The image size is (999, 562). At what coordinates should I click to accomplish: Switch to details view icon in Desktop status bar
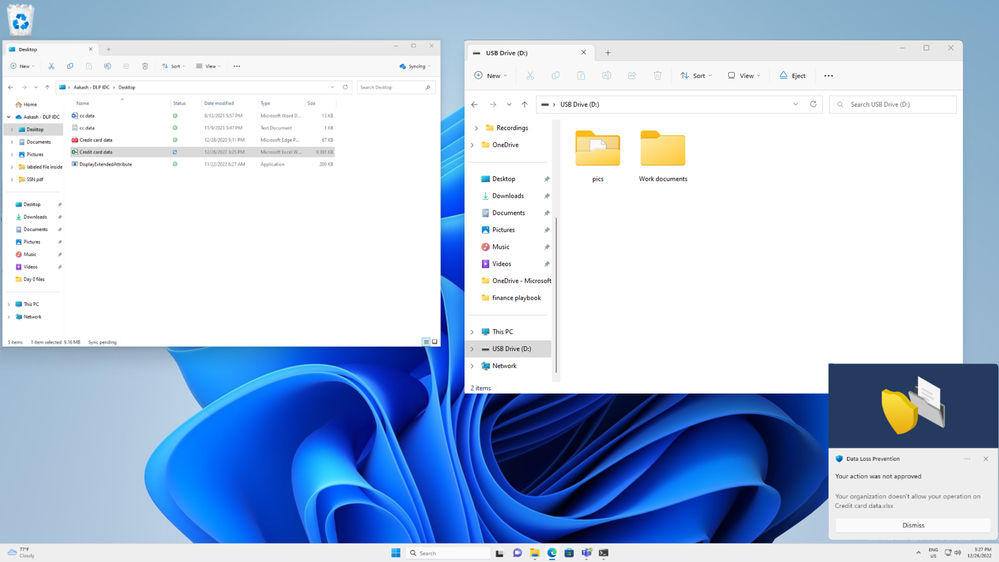pos(426,342)
